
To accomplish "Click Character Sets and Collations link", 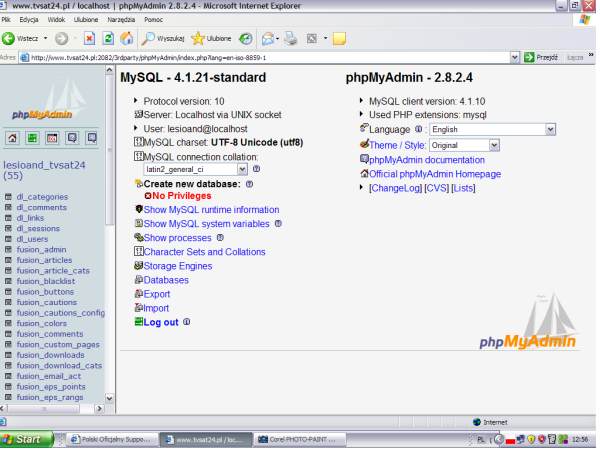I will tap(204, 252).
